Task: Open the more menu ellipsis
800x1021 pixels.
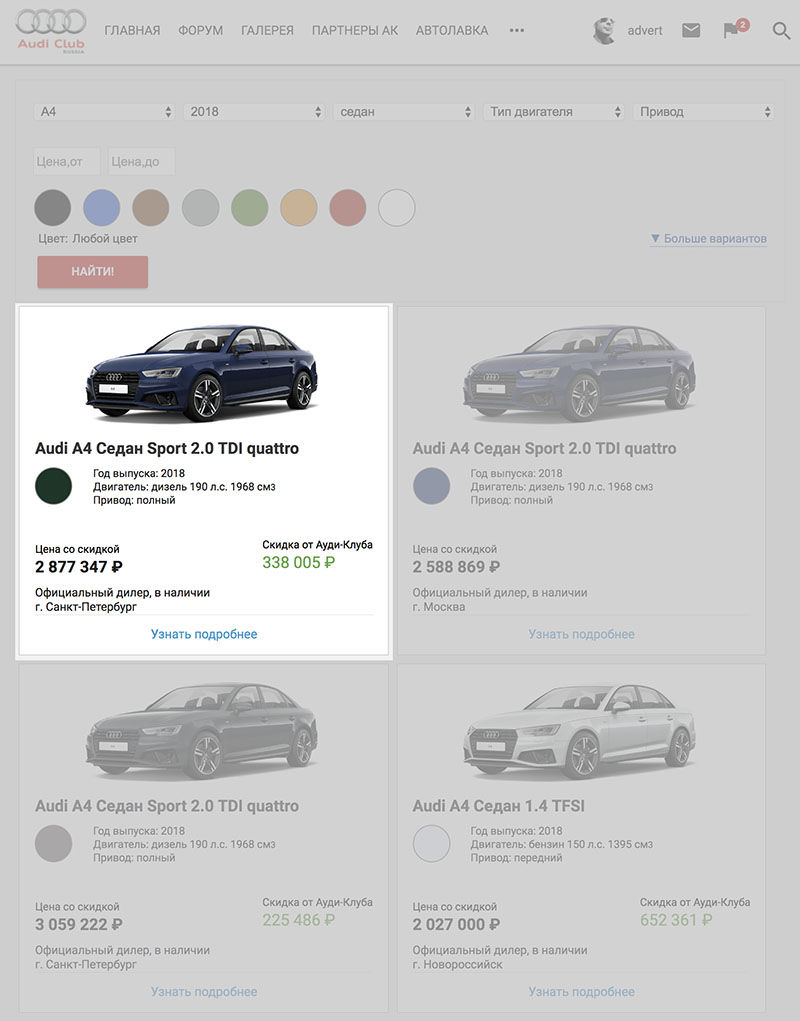Action: pyautogui.click(x=517, y=30)
